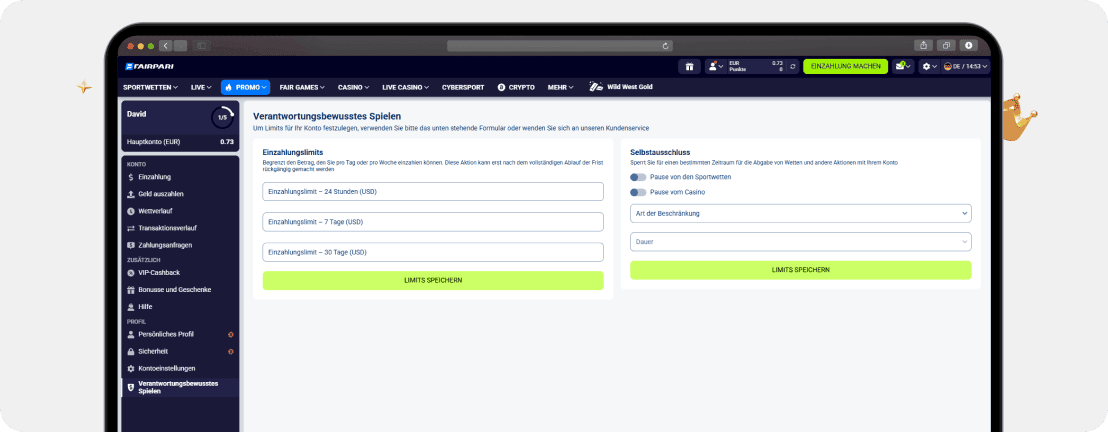The width and height of the screenshot is (1108, 432).
Task: Click the Crypto coin icon
Action: pos(501,87)
